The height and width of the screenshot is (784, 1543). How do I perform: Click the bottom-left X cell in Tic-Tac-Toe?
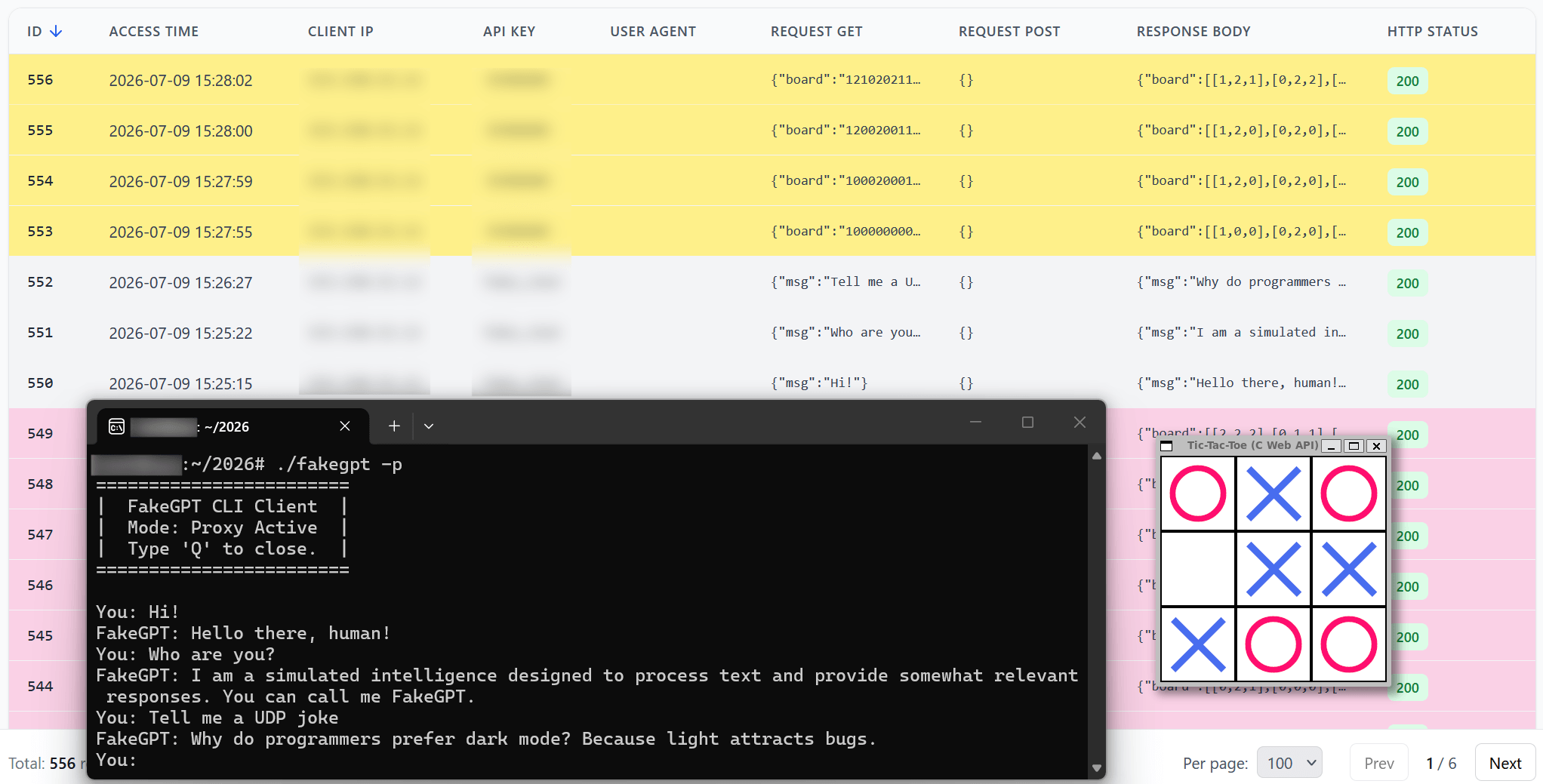point(1198,644)
